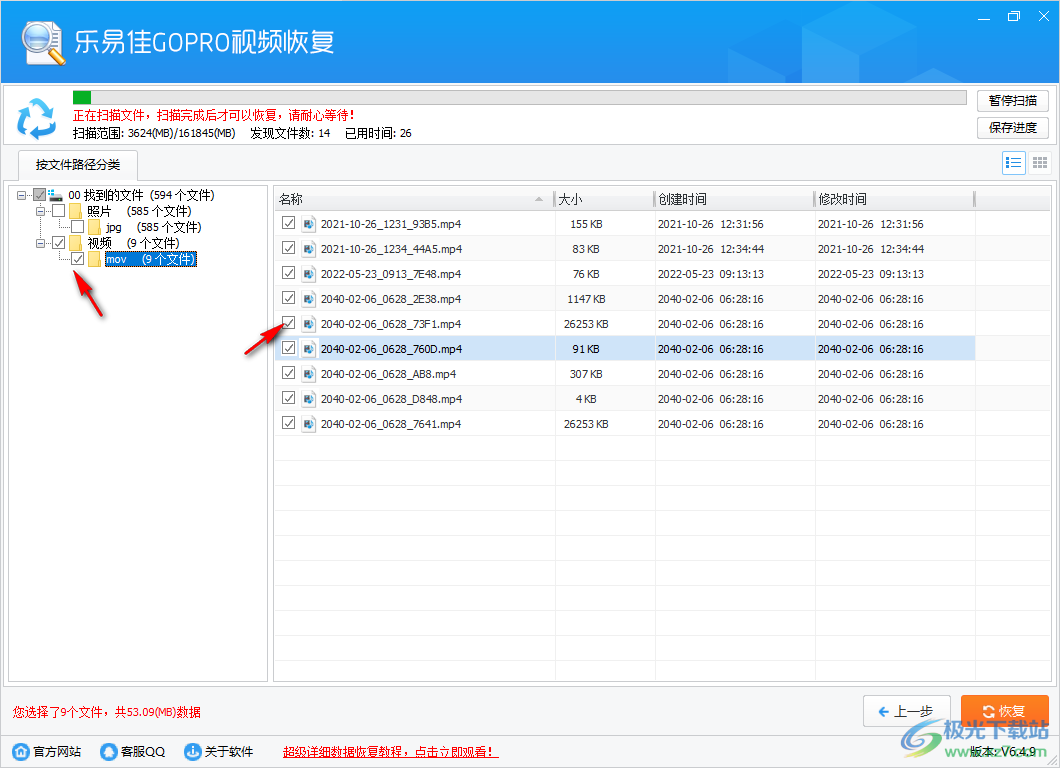
Task: Click file icon of 2040-02-06_0628_2E38.mp4
Action: click(309, 299)
